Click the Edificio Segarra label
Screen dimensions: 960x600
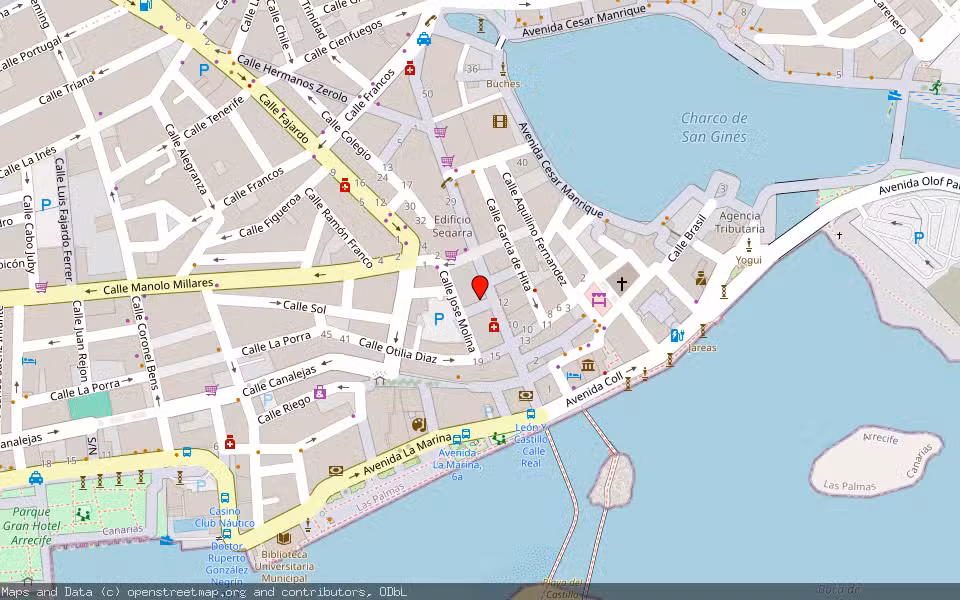(452, 226)
